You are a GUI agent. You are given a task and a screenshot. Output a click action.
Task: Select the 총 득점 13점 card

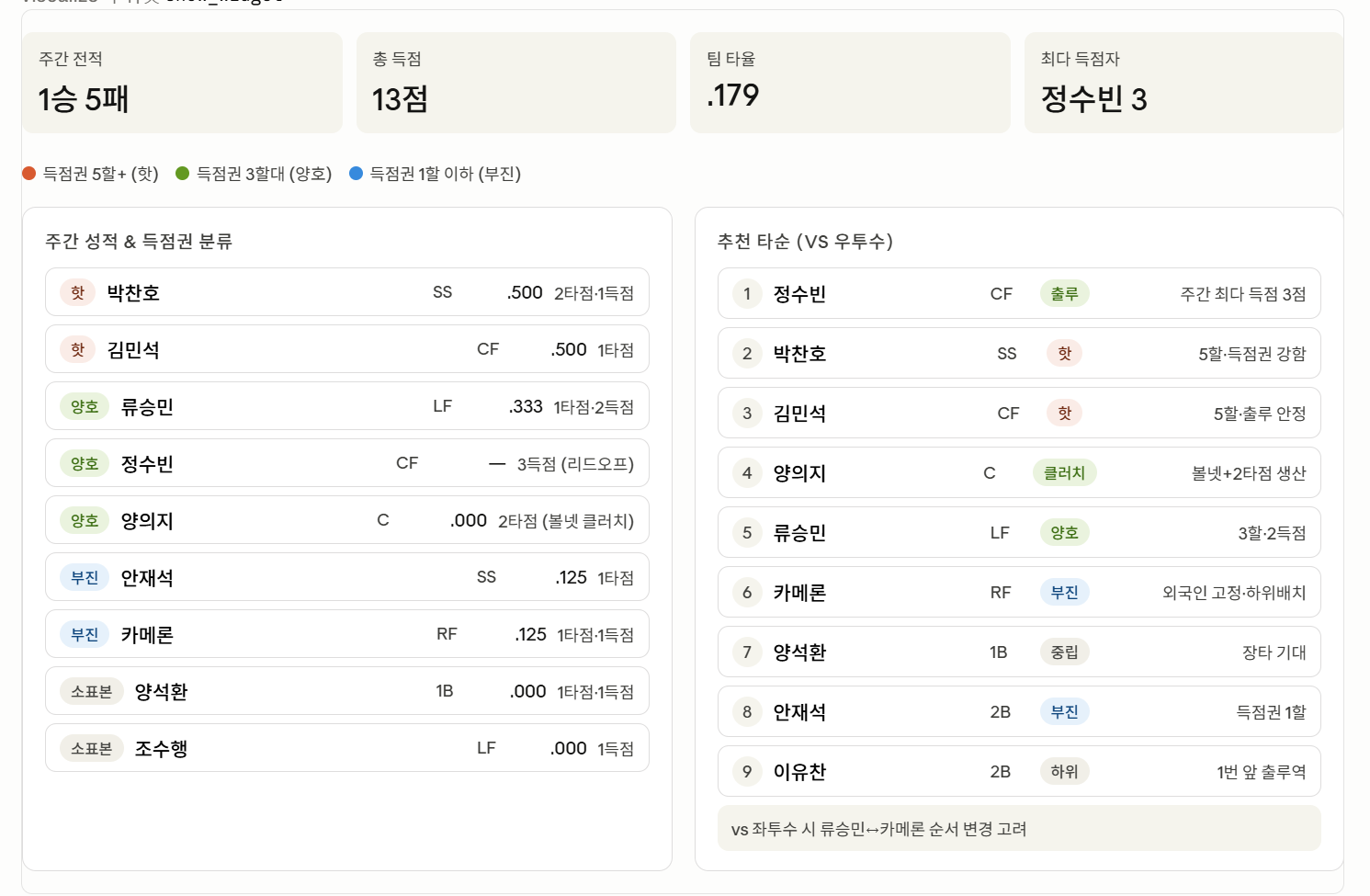(x=516, y=83)
